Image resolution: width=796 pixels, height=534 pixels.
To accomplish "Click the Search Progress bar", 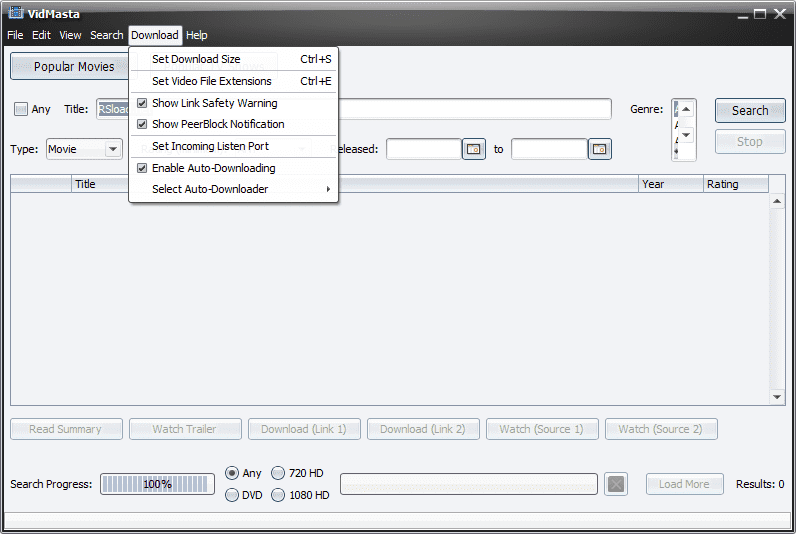I will [x=157, y=484].
